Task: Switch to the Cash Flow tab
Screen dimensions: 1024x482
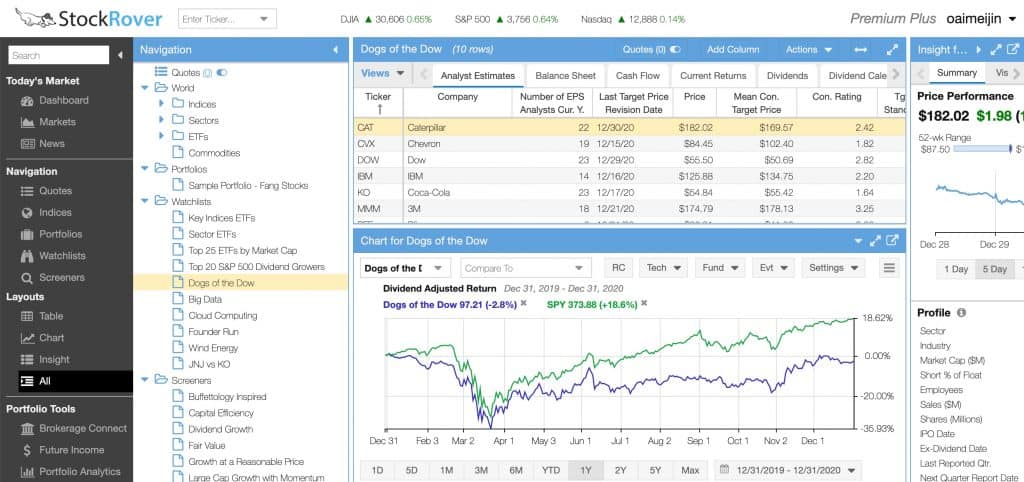Action: (x=637, y=76)
